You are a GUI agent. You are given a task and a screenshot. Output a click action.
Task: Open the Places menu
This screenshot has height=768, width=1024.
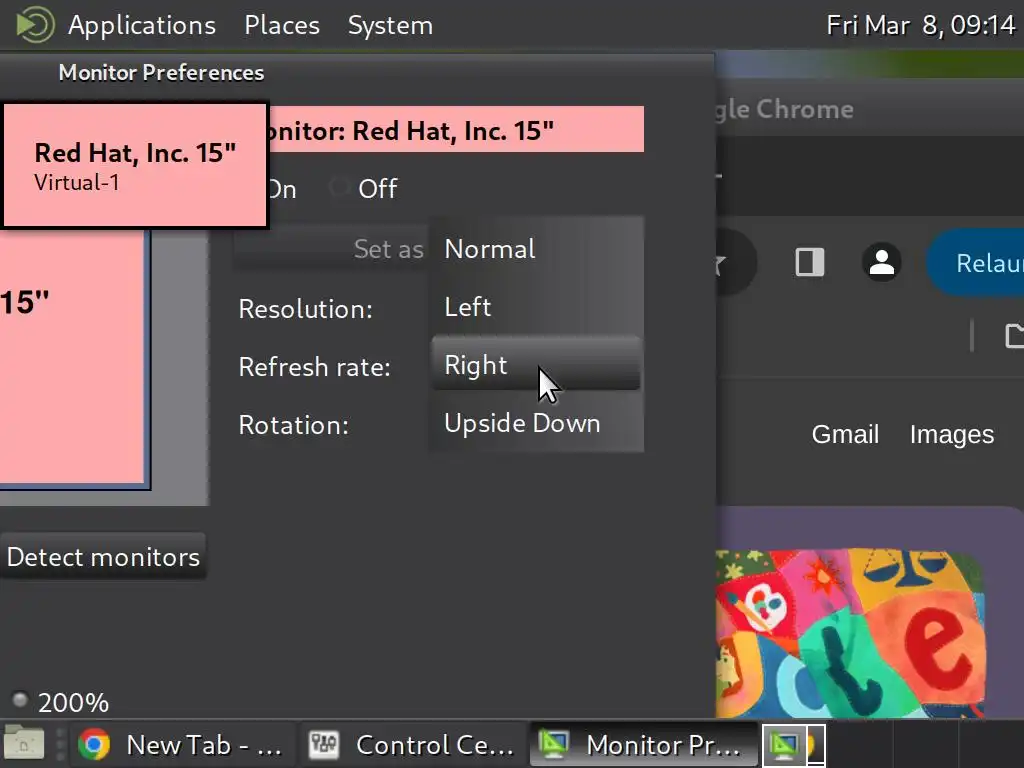[x=281, y=25]
